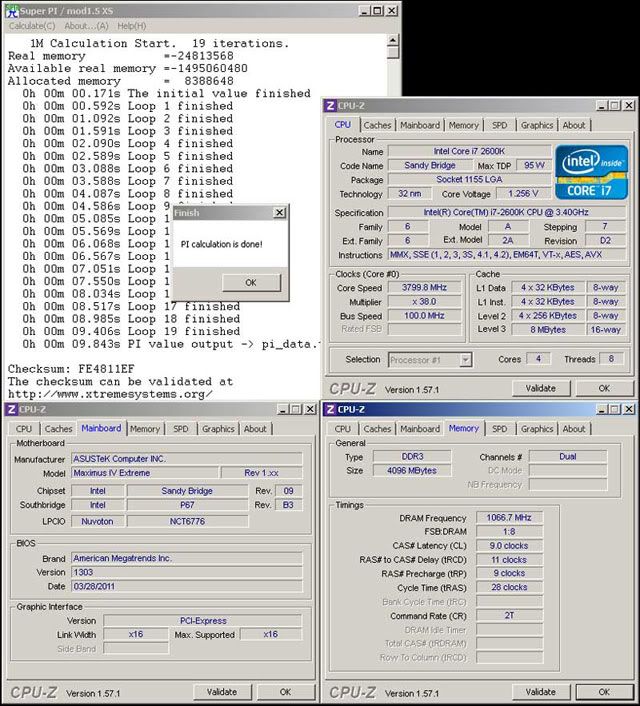640x706 pixels.
Task: Open Graphics tab in the Memory window
Action: point(537,429)
